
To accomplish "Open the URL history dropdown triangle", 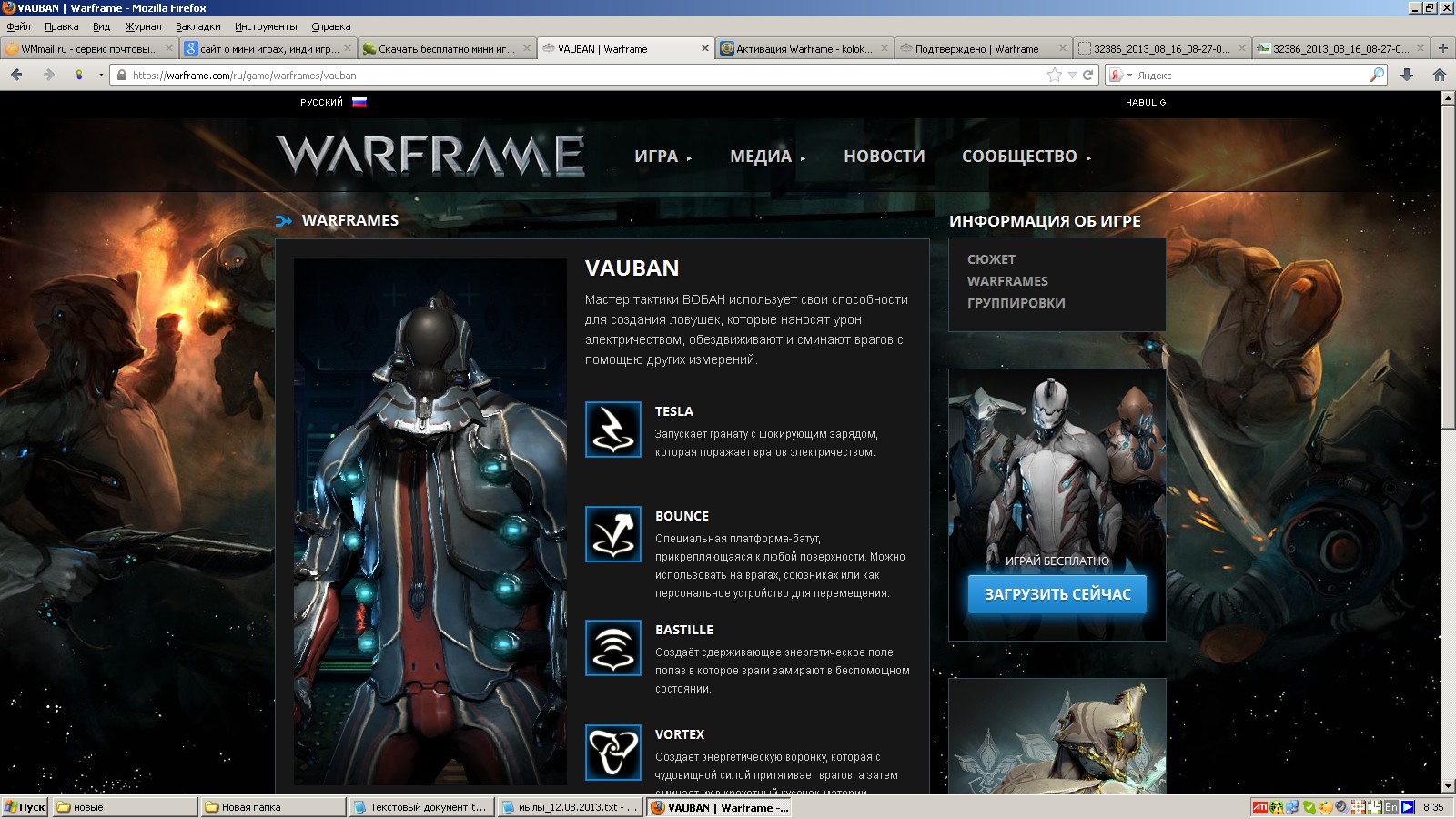I will point(1072,76).
